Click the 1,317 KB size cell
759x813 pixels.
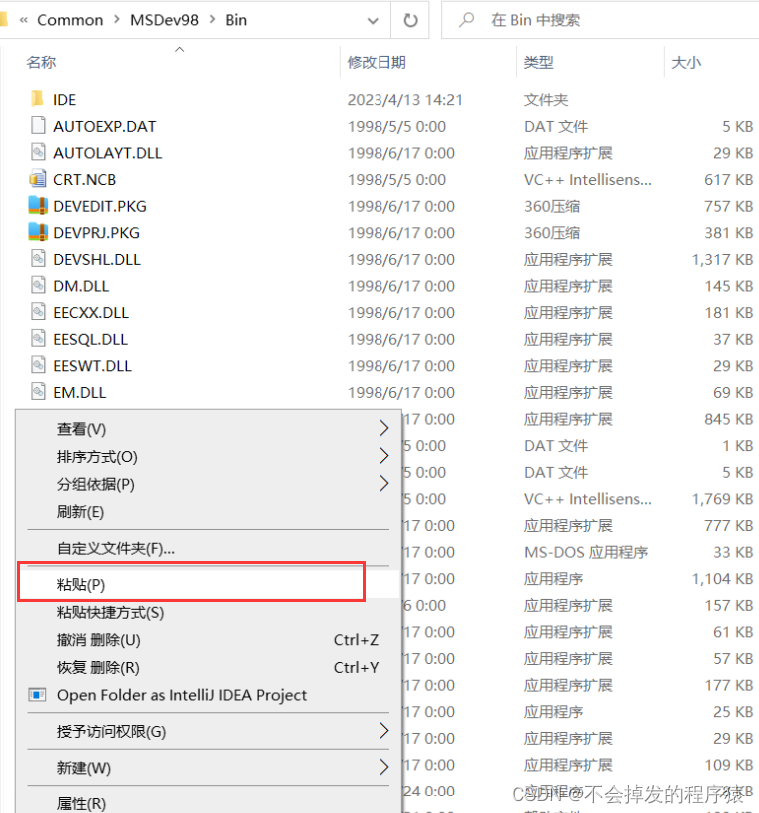(x=722, y=259)
